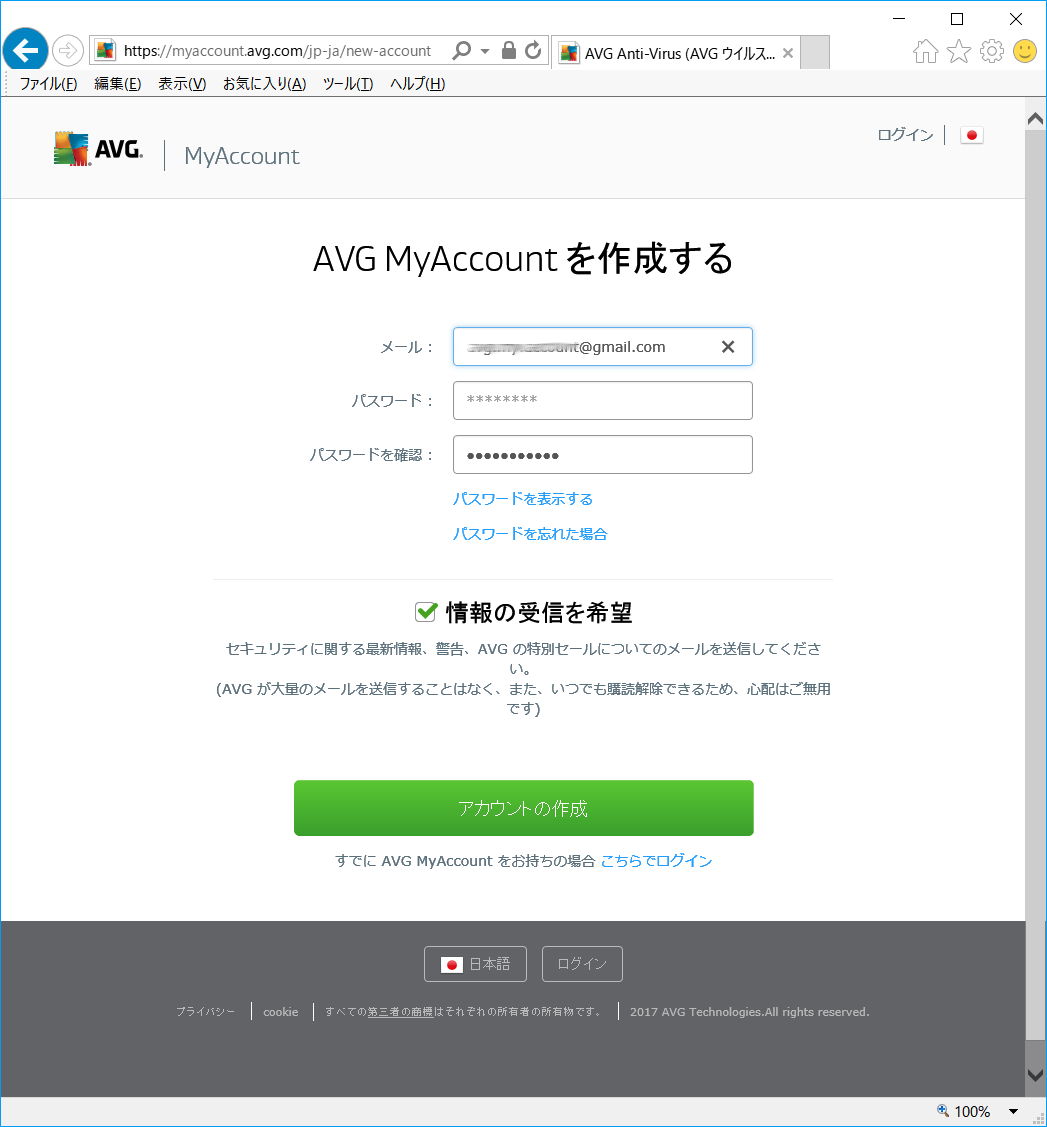The width and height of the screenshot is (1047, 1127).
Task: Click the smiley feedback icon
Action: pyautogui.click(x=1025, y=51)
